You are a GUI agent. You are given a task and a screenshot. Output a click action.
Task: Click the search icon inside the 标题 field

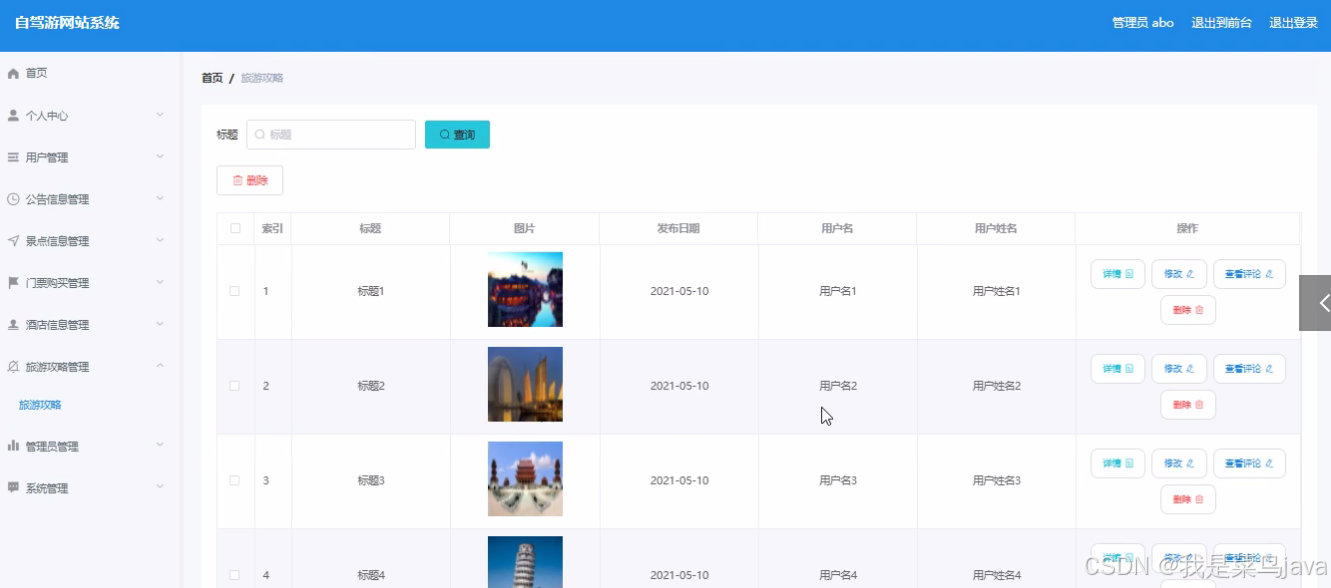pyautogui.click(x=261, y=135)
